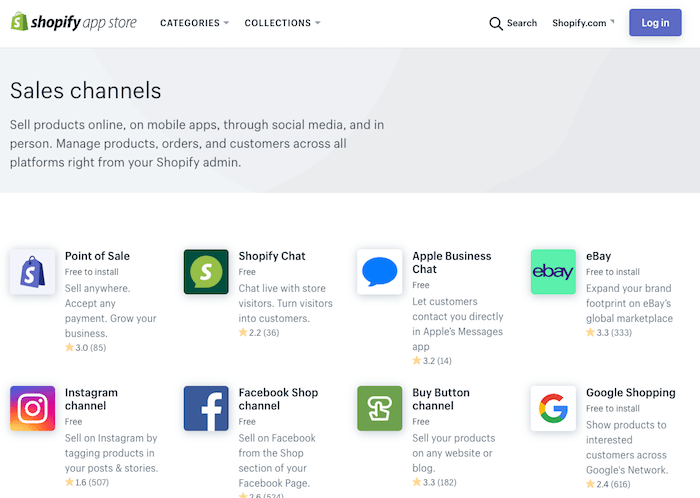Click Point of Sale rating 3.0 (85)
Viewport: 700px width, 498px height.
click(x=86, y=347)
